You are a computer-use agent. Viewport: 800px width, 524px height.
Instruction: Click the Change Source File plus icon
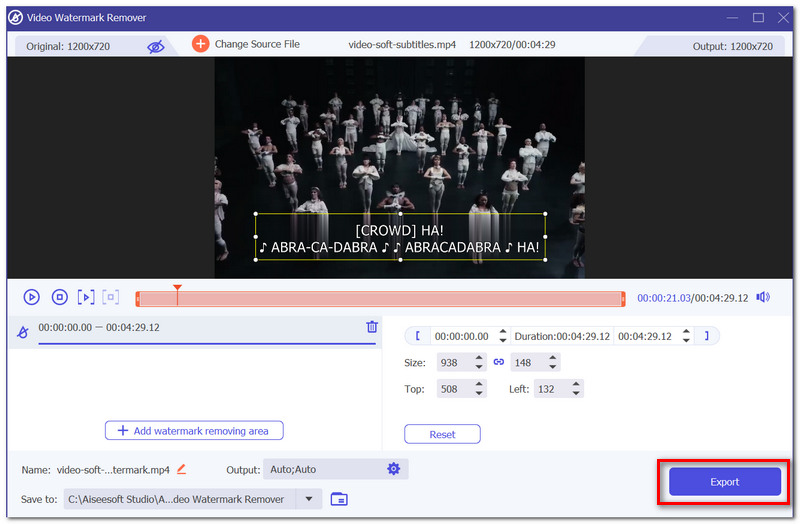201,44
